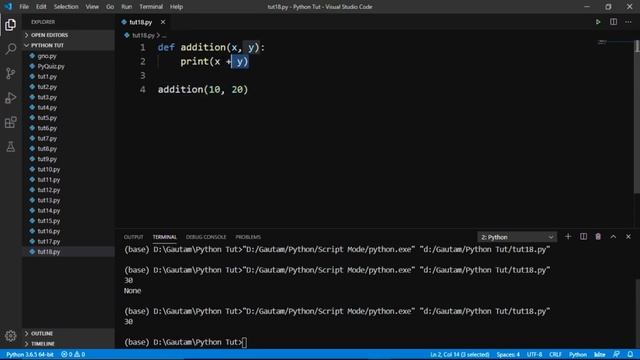Expand the Open Editors section
Screen dimensions: 640x360
pyautogui.click(x=69, y=35)
